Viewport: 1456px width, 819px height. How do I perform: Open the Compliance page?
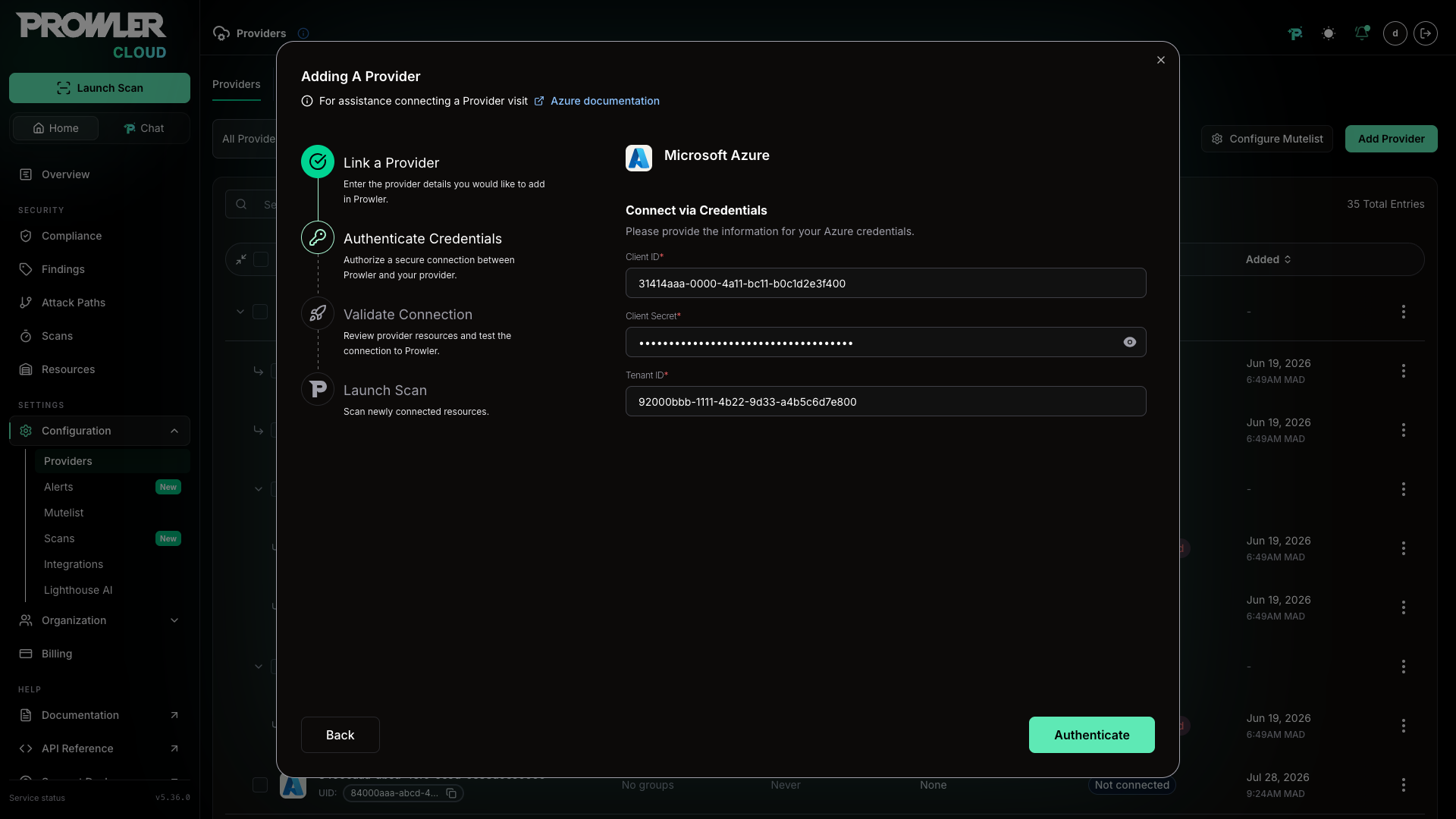(x=99, y=236)
